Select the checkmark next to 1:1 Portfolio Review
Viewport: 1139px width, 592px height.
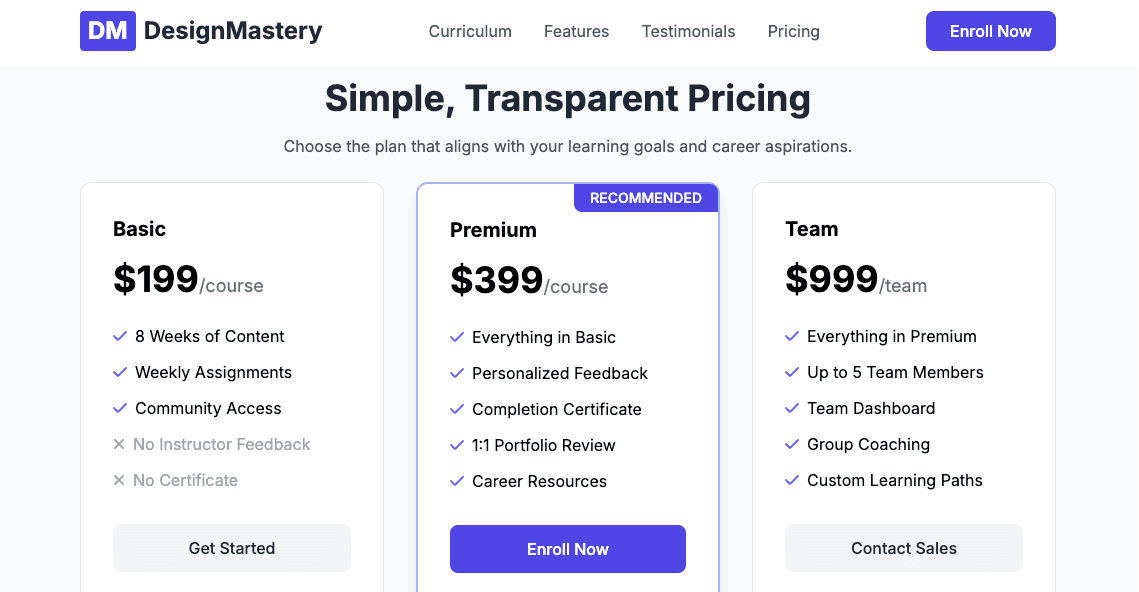(x=457, y=445)
